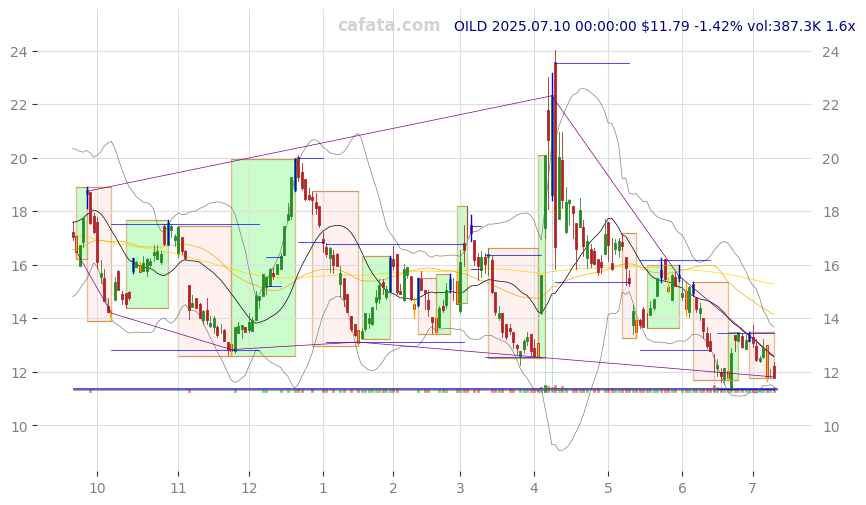Select month 3 on the time axis
Image resolution: width=866 pixels, height=505 pixels.
(460, 488)
